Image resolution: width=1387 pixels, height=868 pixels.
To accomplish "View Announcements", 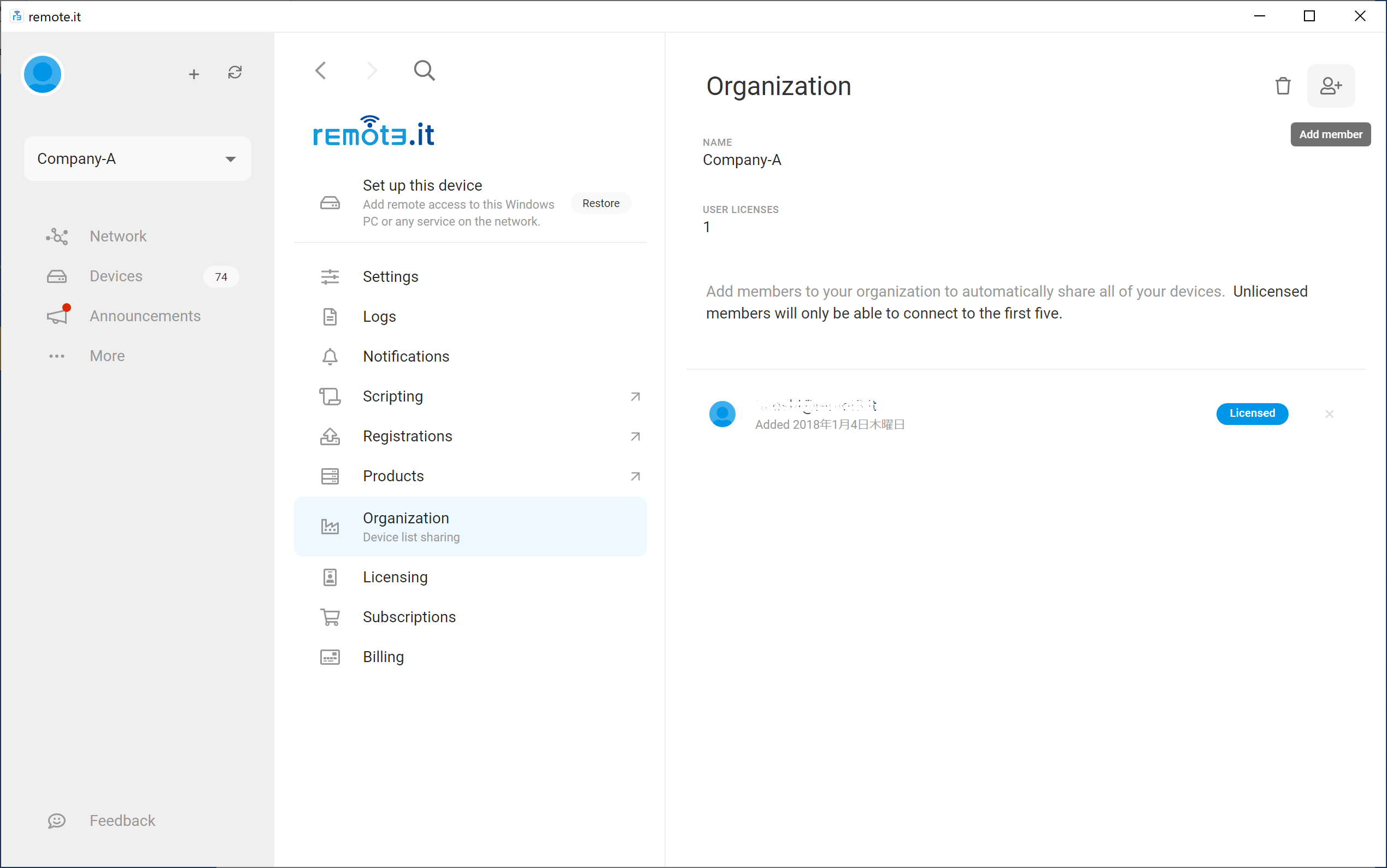I will pos(145,316).
